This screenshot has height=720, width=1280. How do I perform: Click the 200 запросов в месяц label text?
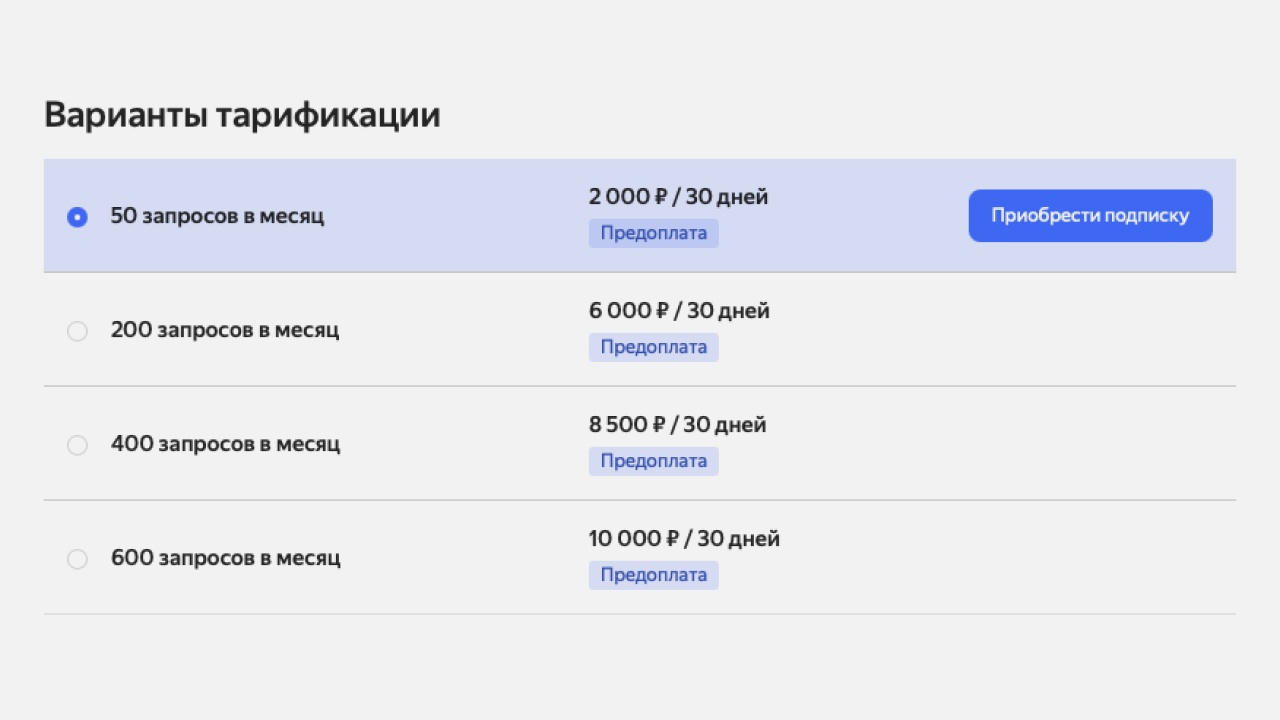[x=225, y=331]
